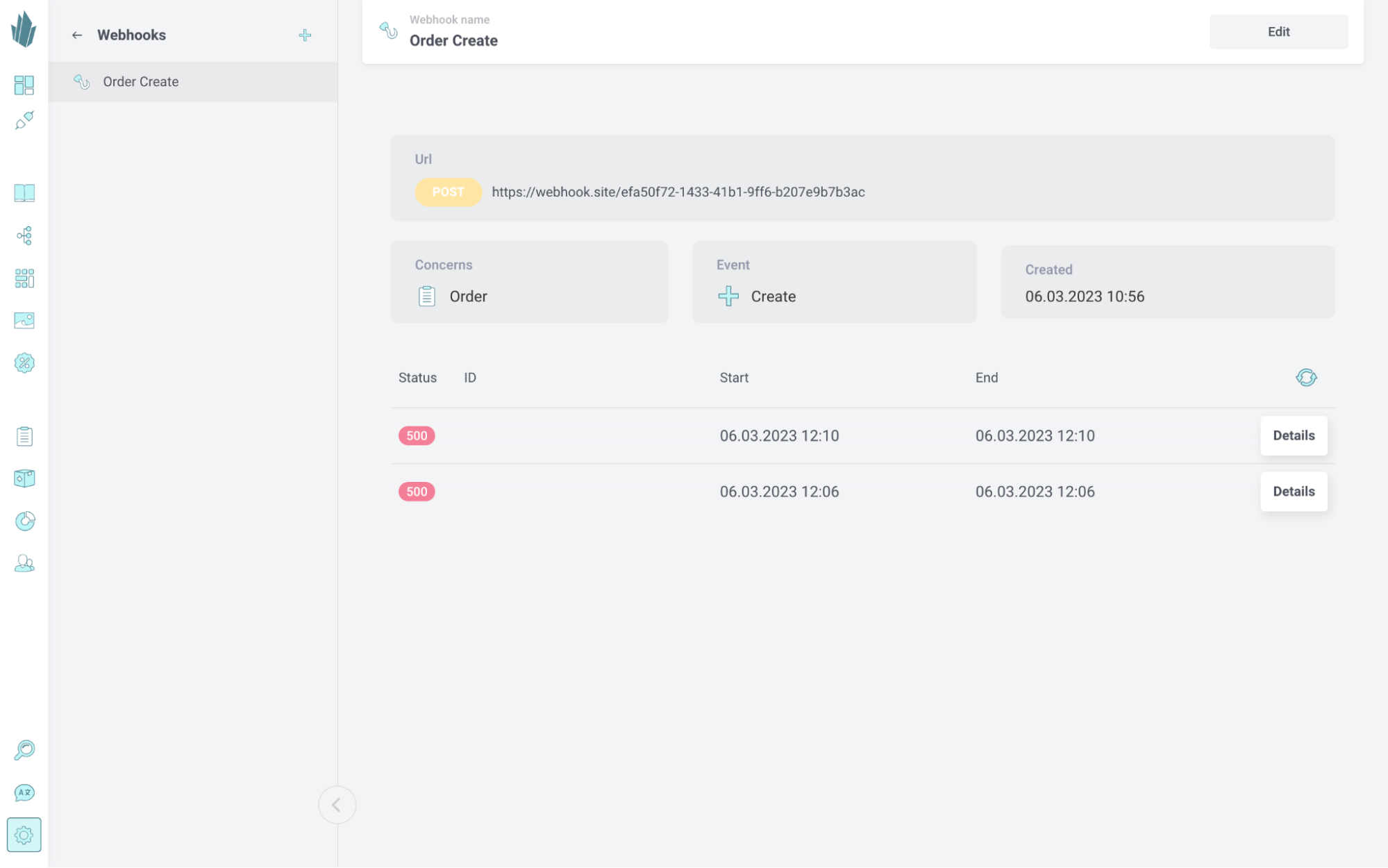Image resolution: width=1388 pixels, height=868 pixels.
Task: Select the POST method label badge
Action: pyautogui.click(x=448, y=192)
